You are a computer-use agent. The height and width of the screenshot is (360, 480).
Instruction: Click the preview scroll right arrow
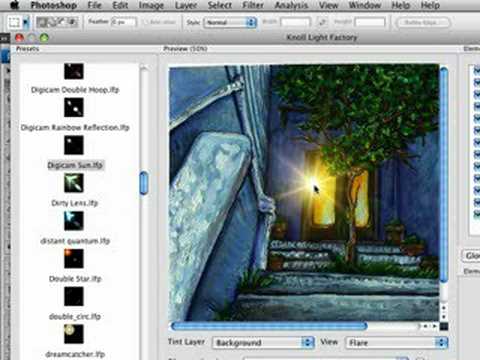434,326
